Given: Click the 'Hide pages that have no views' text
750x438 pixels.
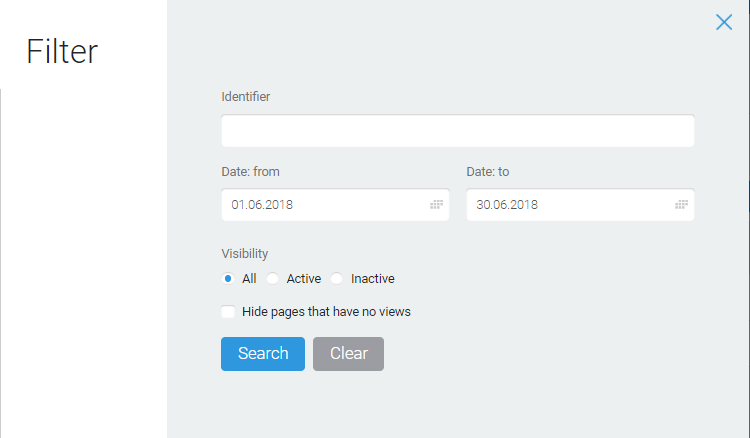Looking at the screenshot, I should [x=326, y=312].
